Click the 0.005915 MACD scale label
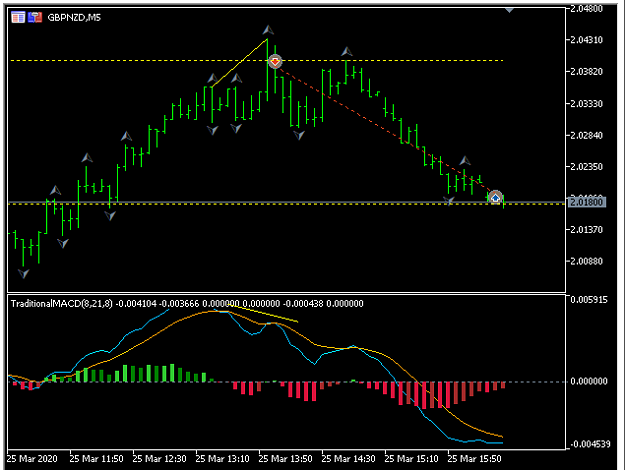The height and width of the screenshot is (470, 625). [x=589, y=300]
